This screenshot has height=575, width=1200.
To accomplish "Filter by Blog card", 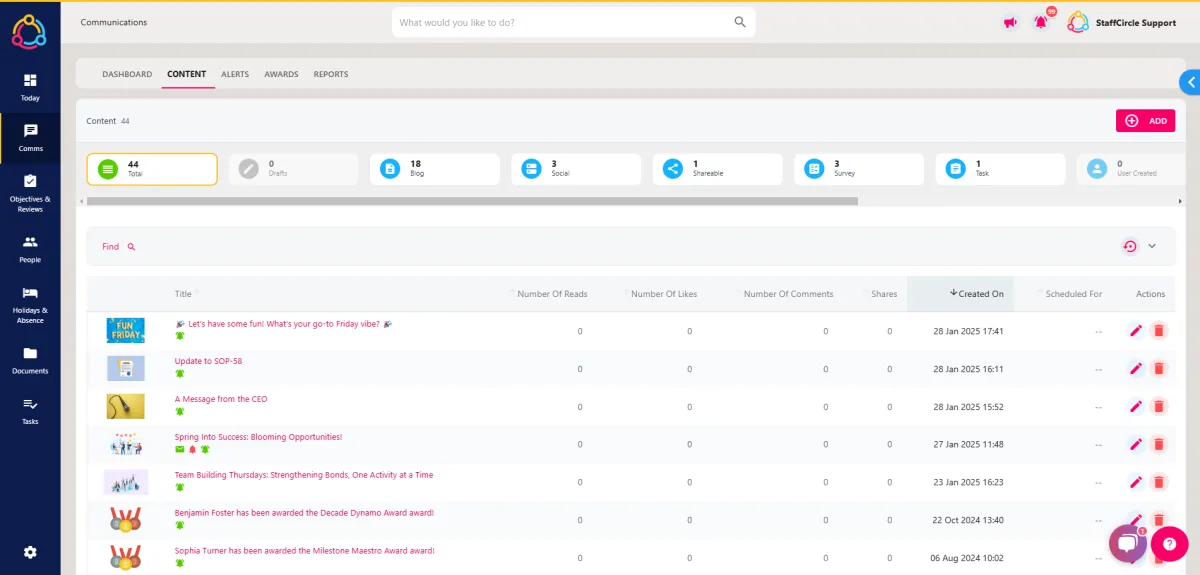I will tap(435, 169).
